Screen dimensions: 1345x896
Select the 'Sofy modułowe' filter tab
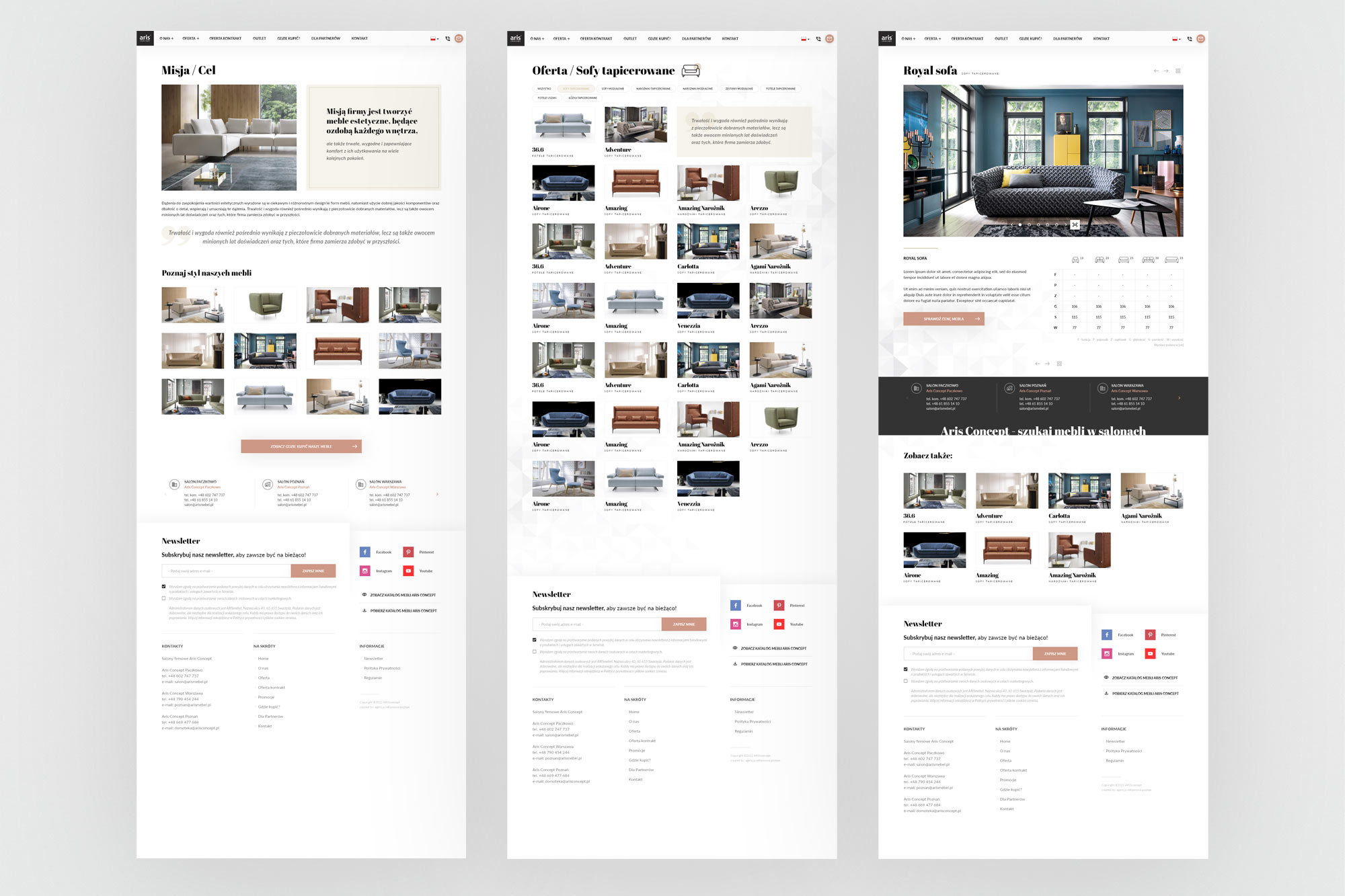[612, 89]
